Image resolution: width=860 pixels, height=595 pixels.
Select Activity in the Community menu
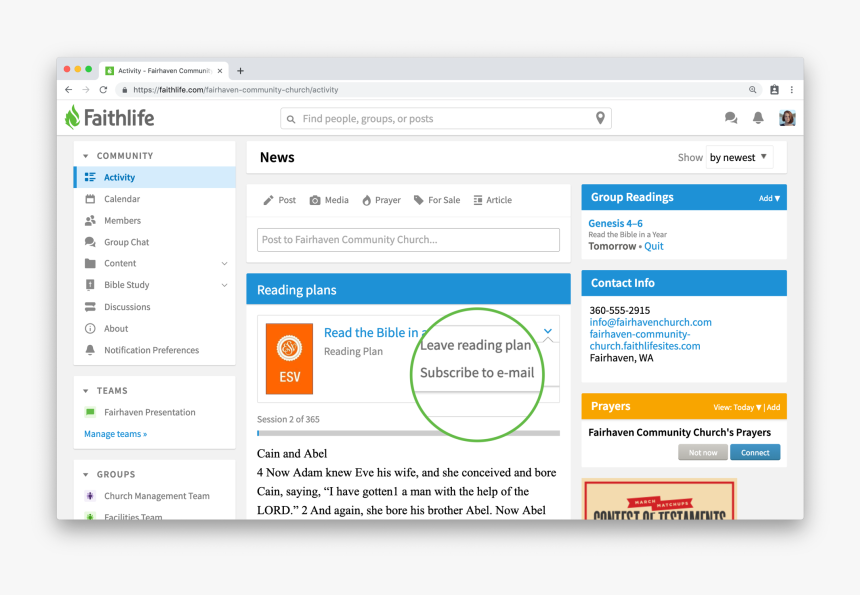tap(119, 176)
